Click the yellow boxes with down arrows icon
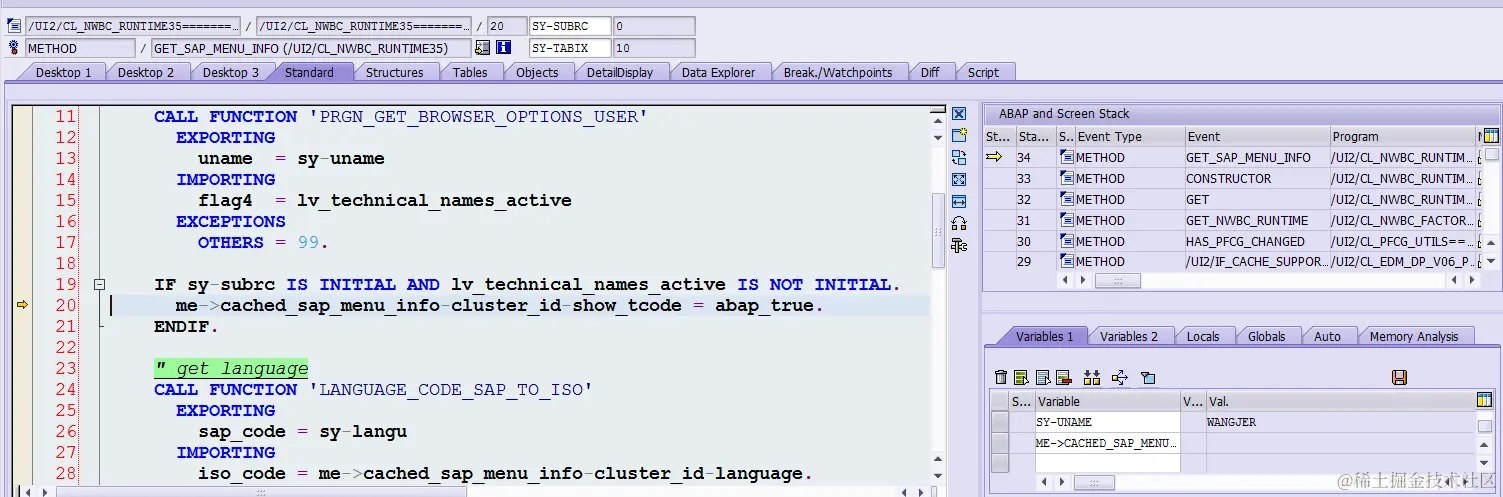Image resolution: width=1503 pixels, height=497 pixels. 1092,377
